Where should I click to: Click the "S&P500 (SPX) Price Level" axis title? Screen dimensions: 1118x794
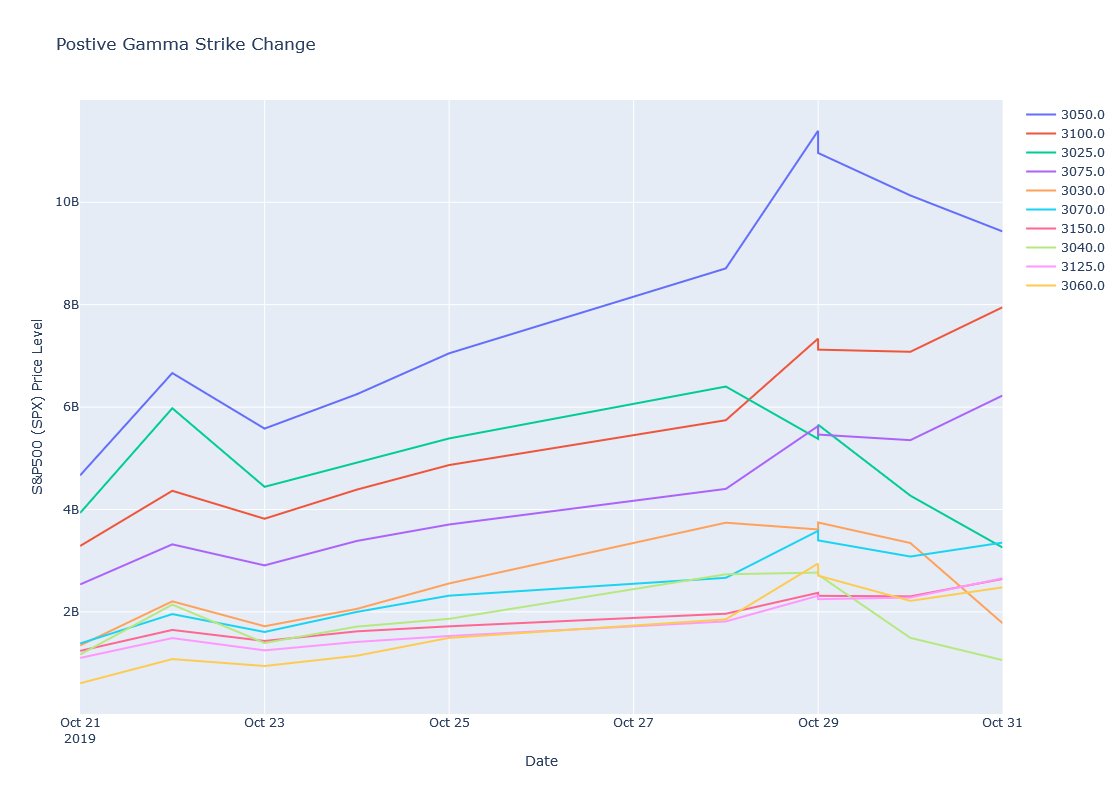coord(38,407)
